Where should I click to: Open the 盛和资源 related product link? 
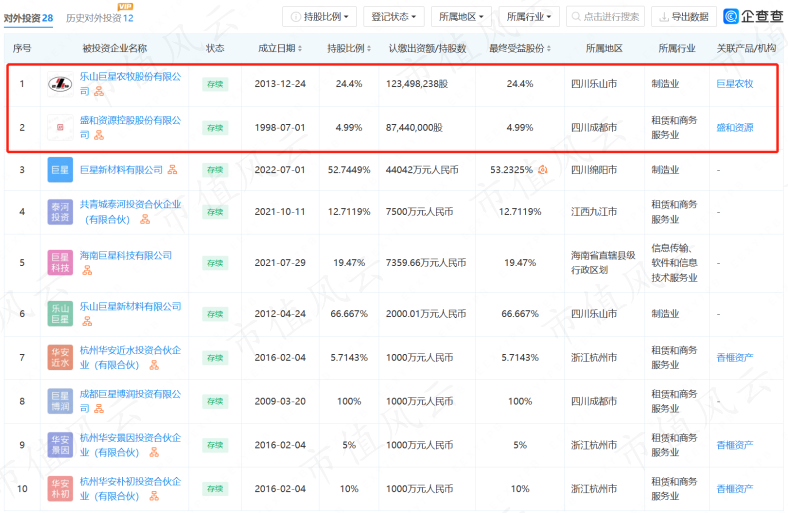735,128
